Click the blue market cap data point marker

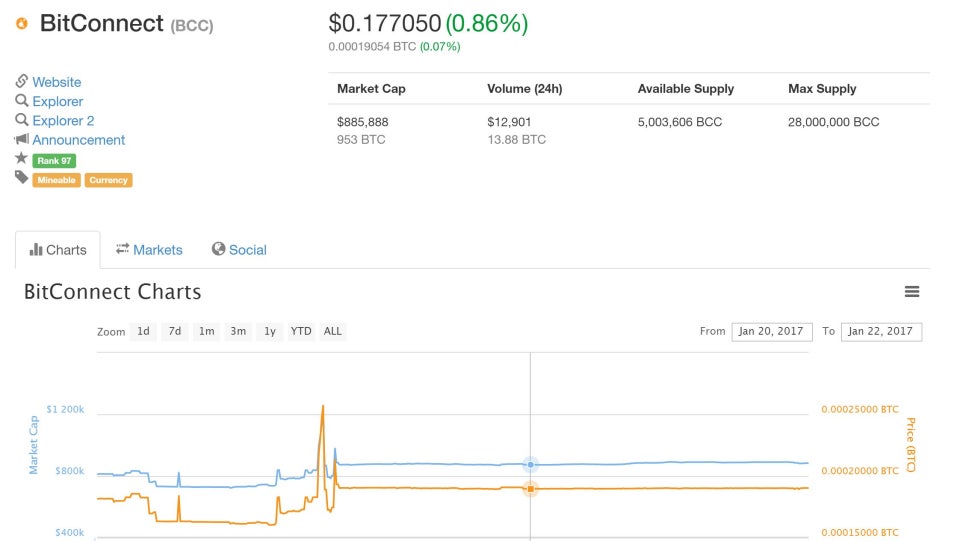[530, 465]
